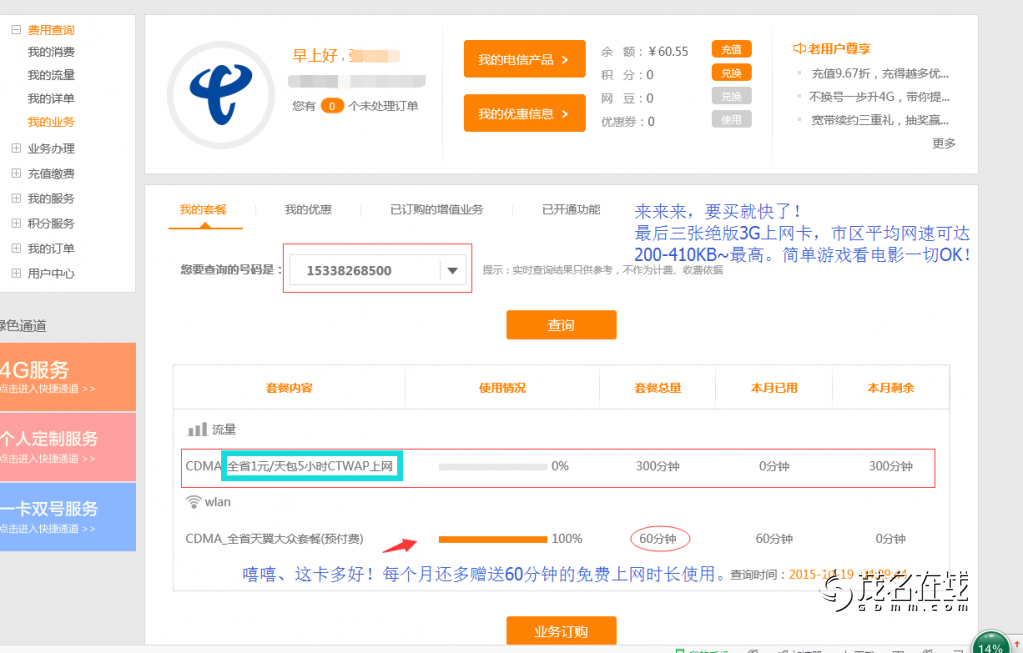Viewport: 1023px width, 653px height.
Task: Click the wlan wifi icon
Action: click(x=193, y=502)
